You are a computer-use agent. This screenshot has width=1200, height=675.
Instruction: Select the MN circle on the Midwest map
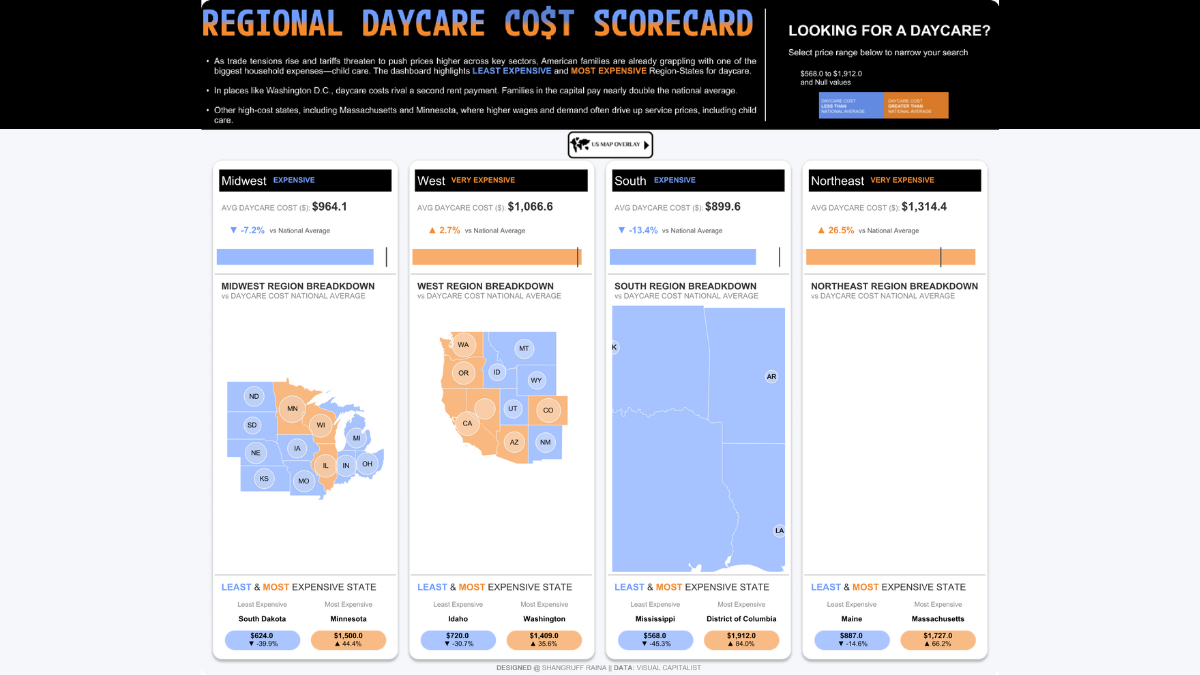tap(292, 408)
